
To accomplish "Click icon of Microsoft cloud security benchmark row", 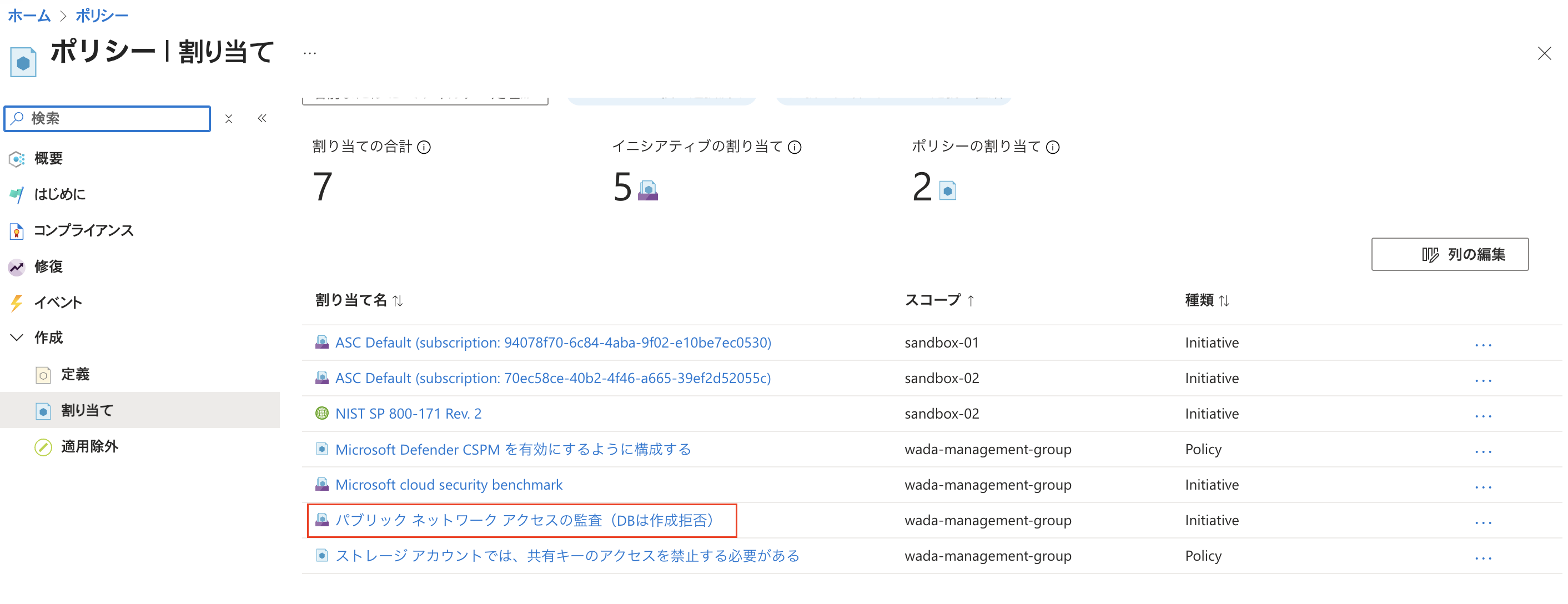I will (322, 485).
